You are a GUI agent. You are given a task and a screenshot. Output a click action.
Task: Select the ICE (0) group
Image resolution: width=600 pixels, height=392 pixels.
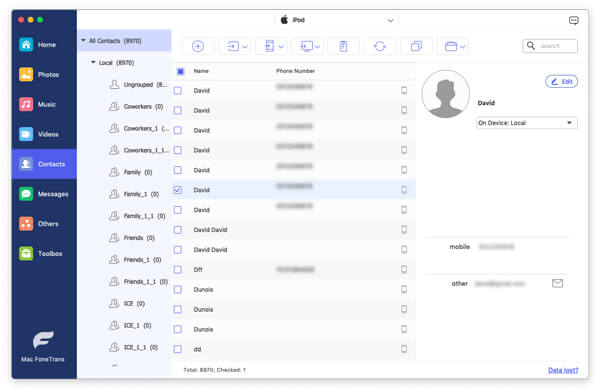click(x=127, y=304)
